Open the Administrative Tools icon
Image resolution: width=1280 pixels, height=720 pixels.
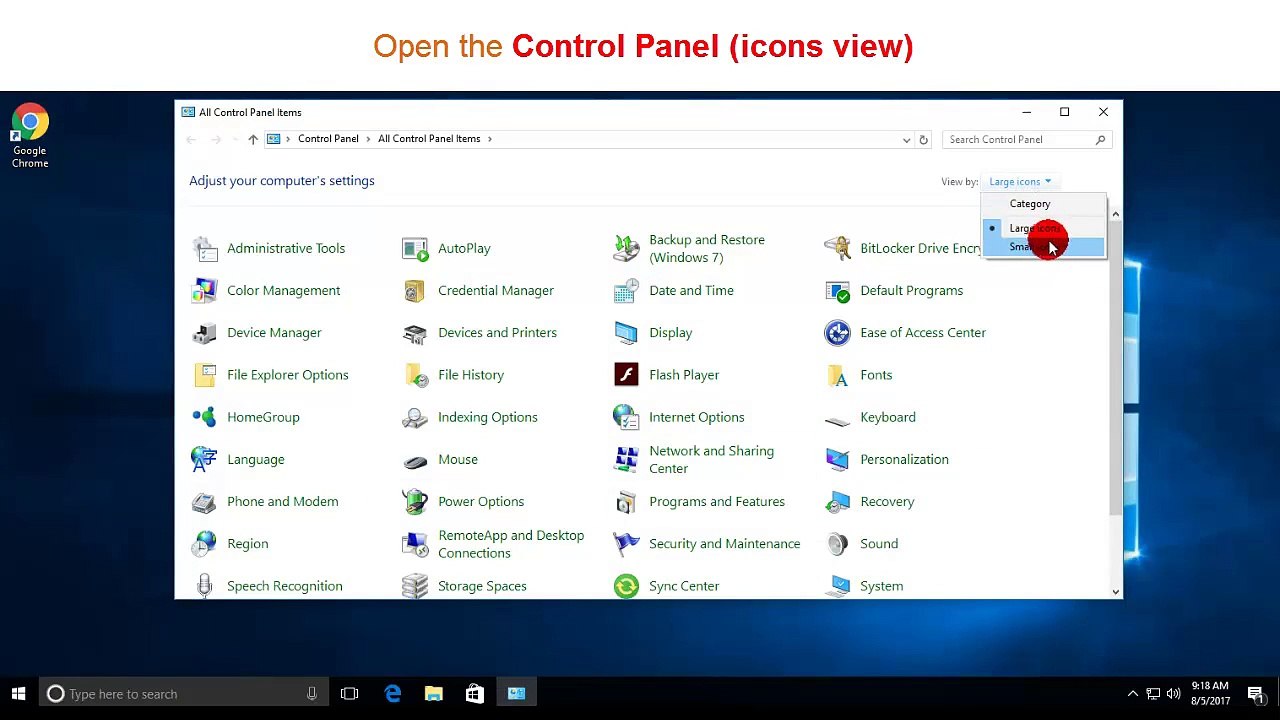point(205,248)
